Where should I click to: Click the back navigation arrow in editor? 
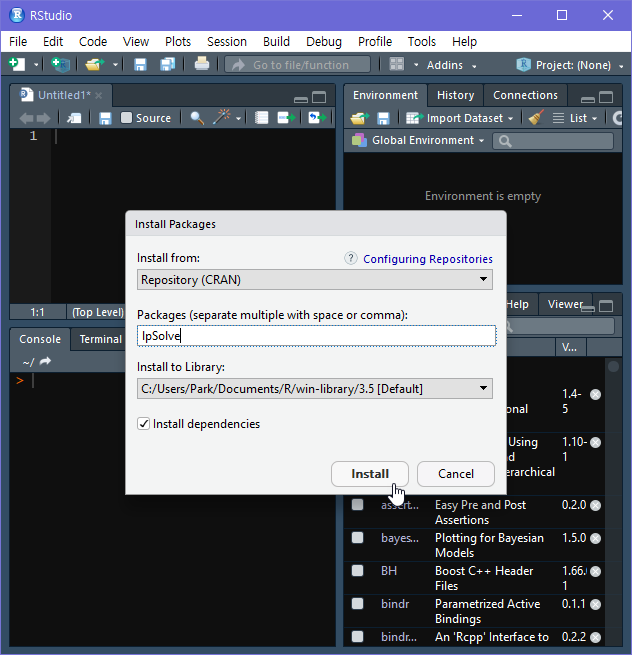pyautogui.click(x=26, y=118)
